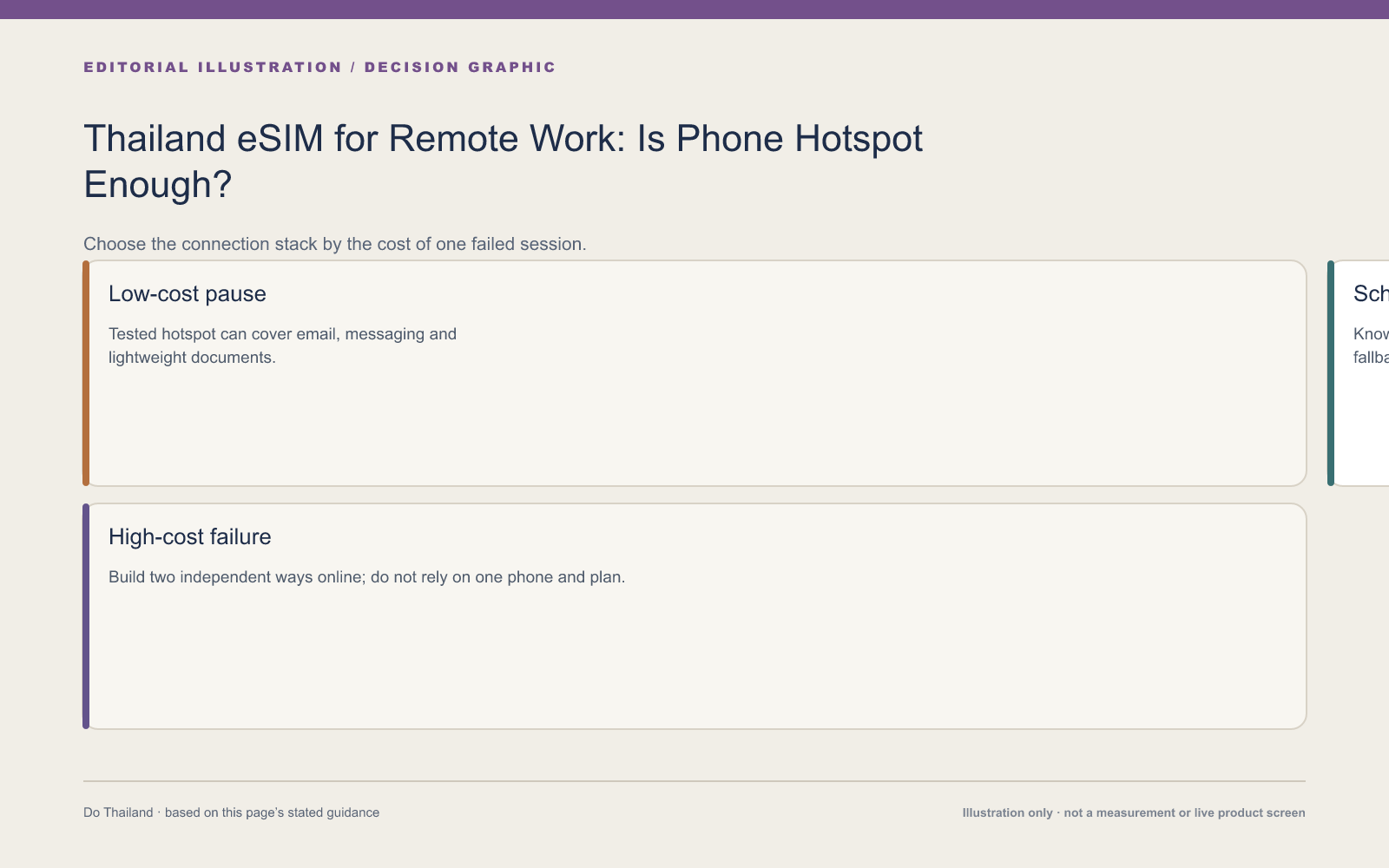Select the "Low-cost pause" heading
Viewport: 1389px width, 868px height.
(188, 293)
